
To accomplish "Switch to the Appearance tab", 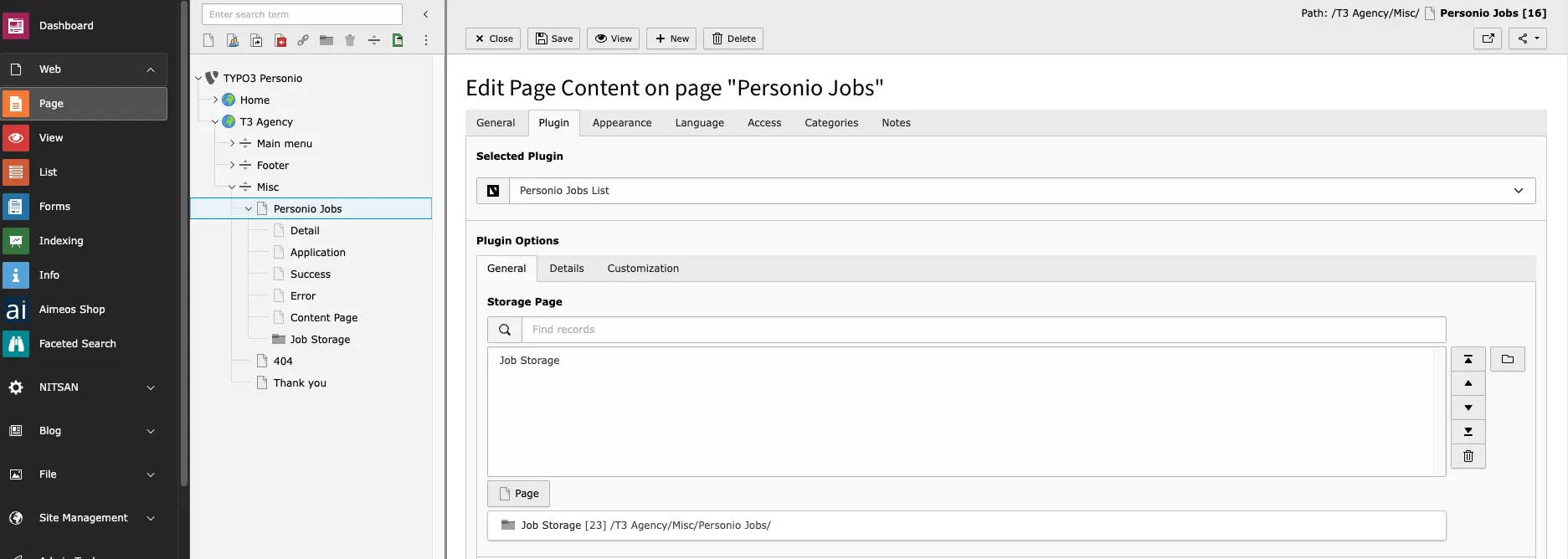I will 621,123.
